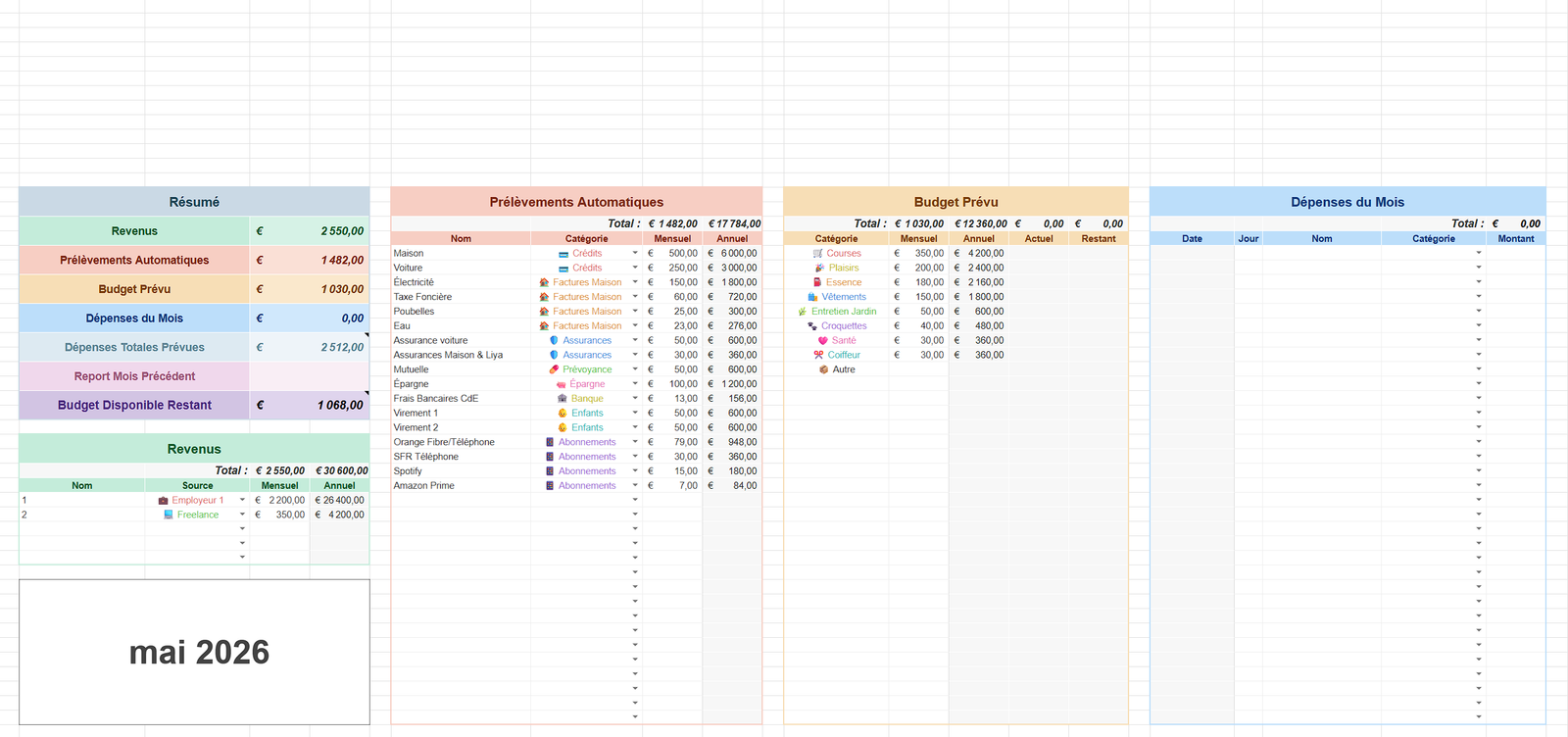Select the "Actuel" column header

1039,238
